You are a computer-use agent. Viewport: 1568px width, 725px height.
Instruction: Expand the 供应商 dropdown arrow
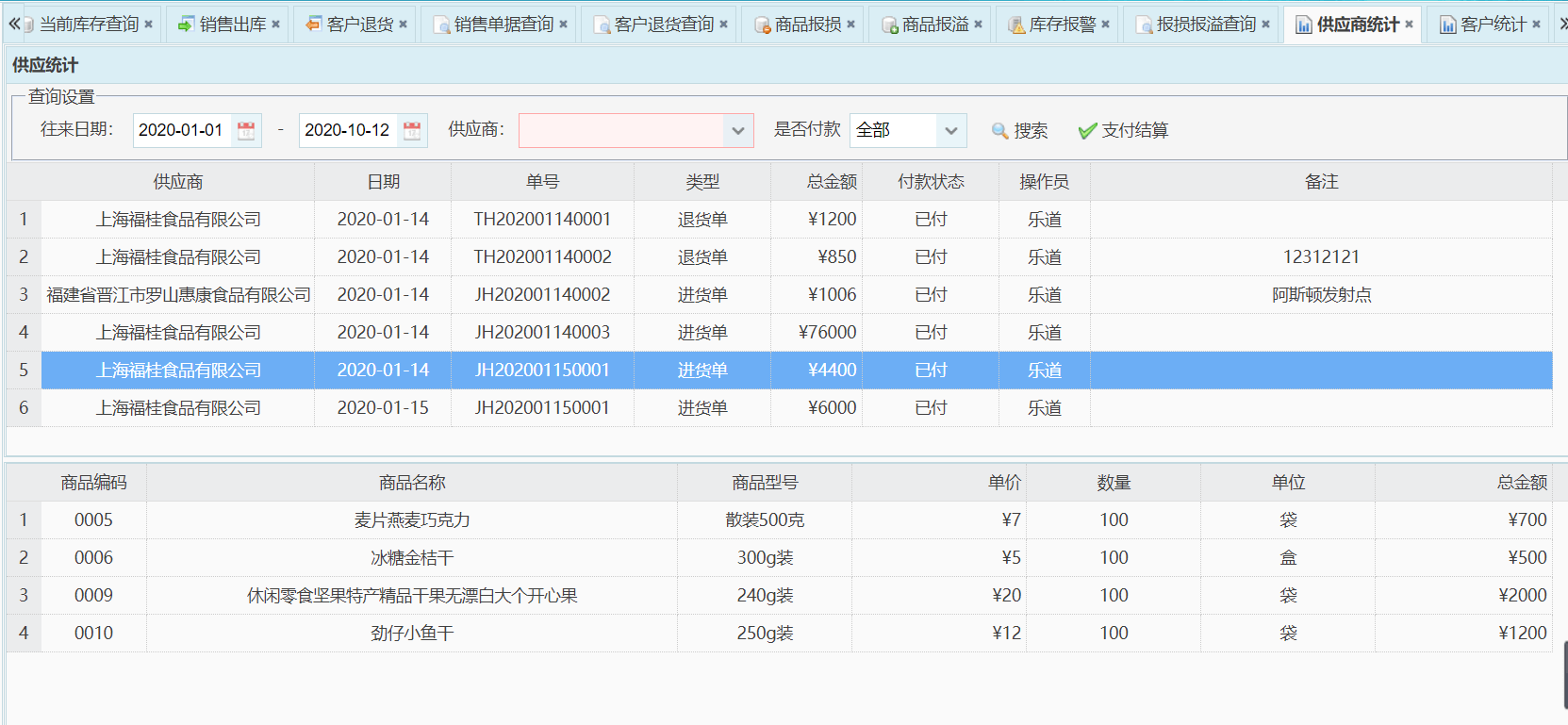pos(738,130)
